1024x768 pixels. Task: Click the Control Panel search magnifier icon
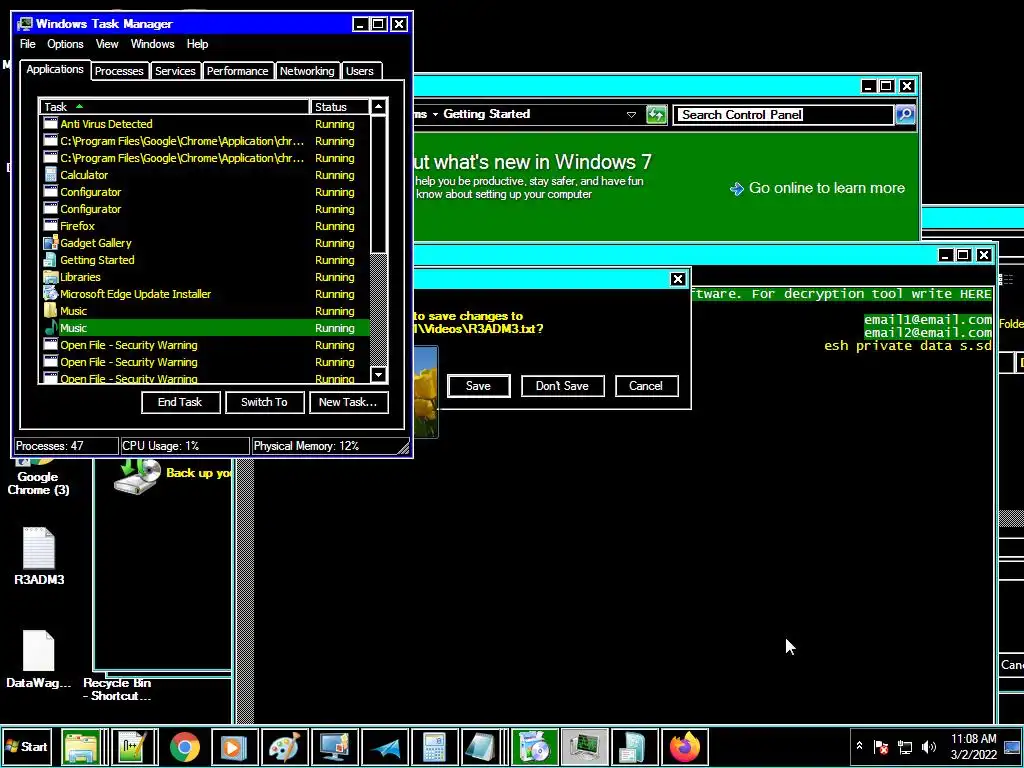point(904,114)
